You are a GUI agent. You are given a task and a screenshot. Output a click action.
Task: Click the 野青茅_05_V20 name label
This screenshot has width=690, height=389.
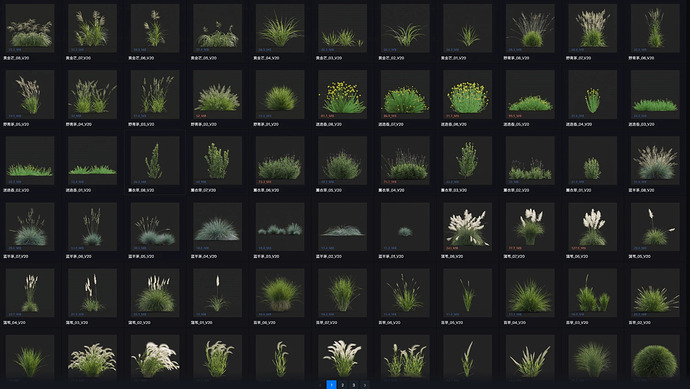coord(16,124)
